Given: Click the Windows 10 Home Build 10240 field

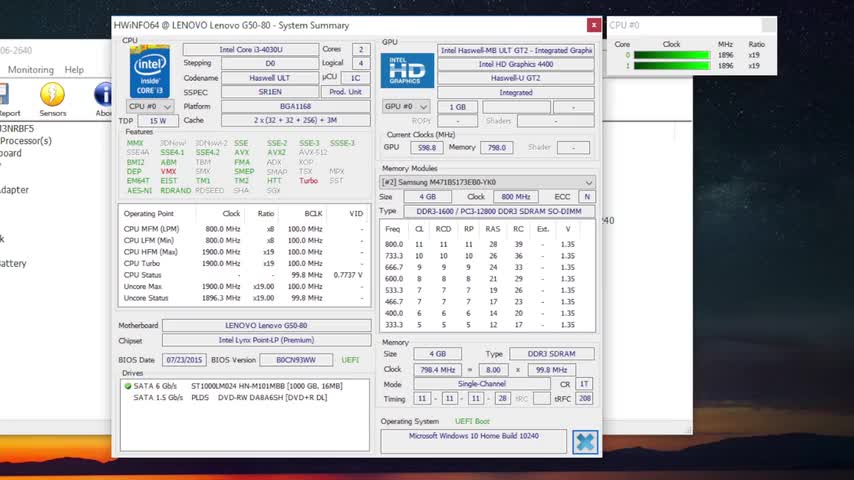Looking at the screenshot, I should pyautogui.click(x=473, y=441).
